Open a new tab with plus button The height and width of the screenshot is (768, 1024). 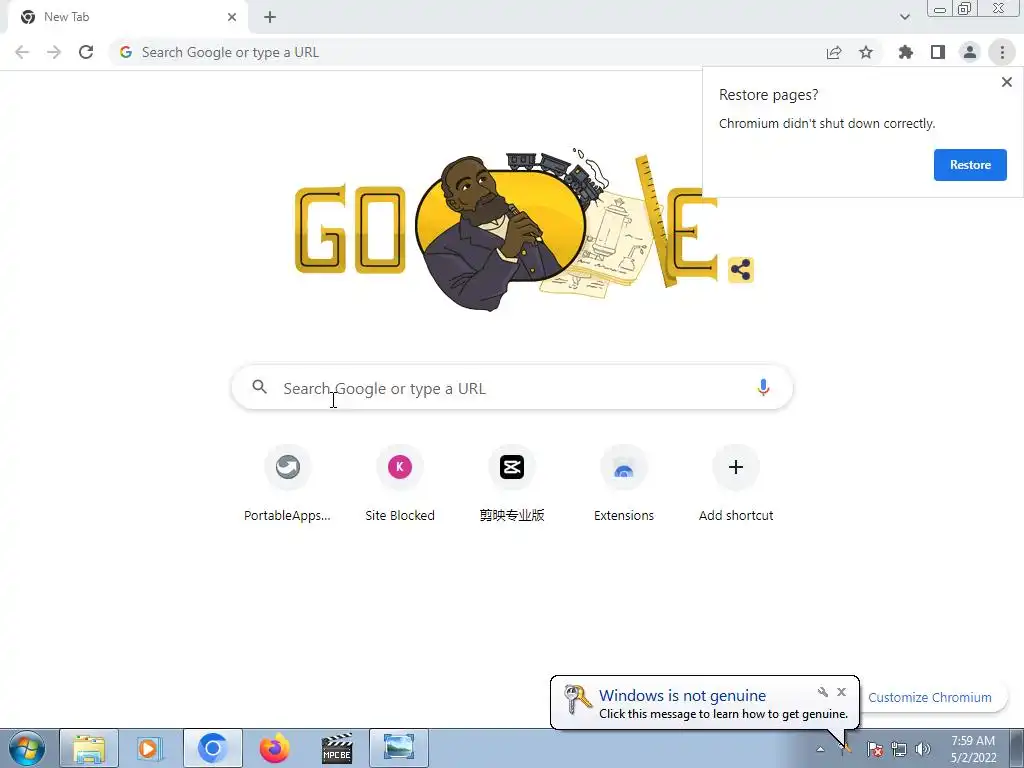pyautogui.click(x=270, y=17)
